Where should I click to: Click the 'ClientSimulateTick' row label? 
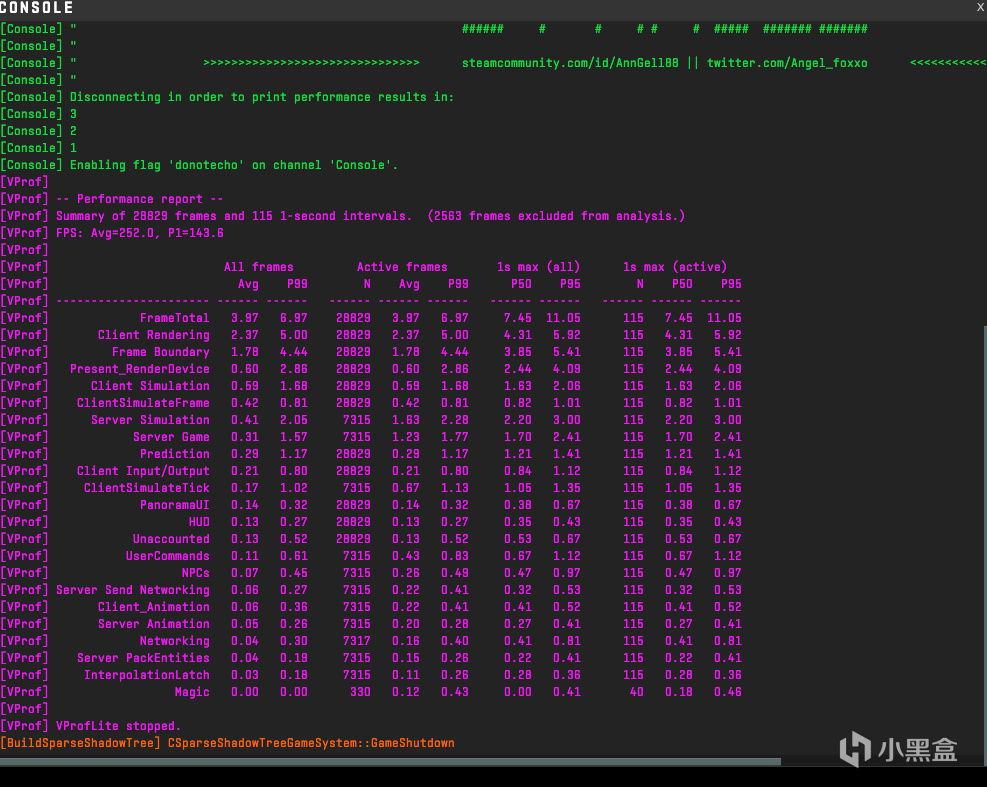(x=147, y=488)
